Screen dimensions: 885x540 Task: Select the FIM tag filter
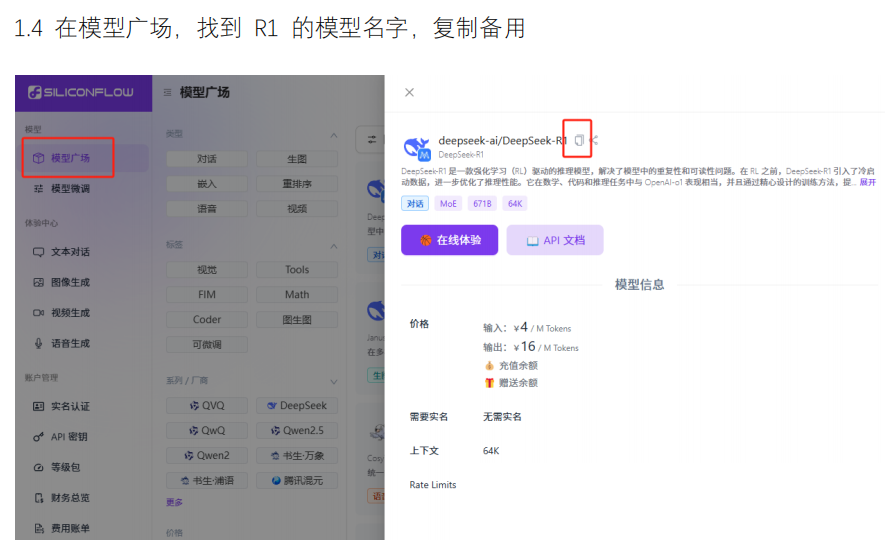pyautogui.click(x=207, y=295)
